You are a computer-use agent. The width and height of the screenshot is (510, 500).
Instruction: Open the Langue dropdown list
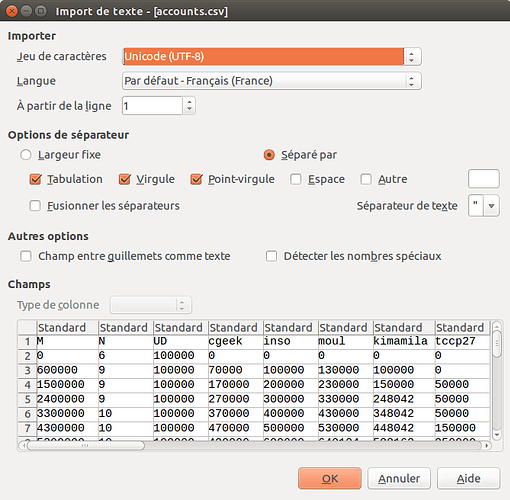pyautogui.click(x=272, y=81)
